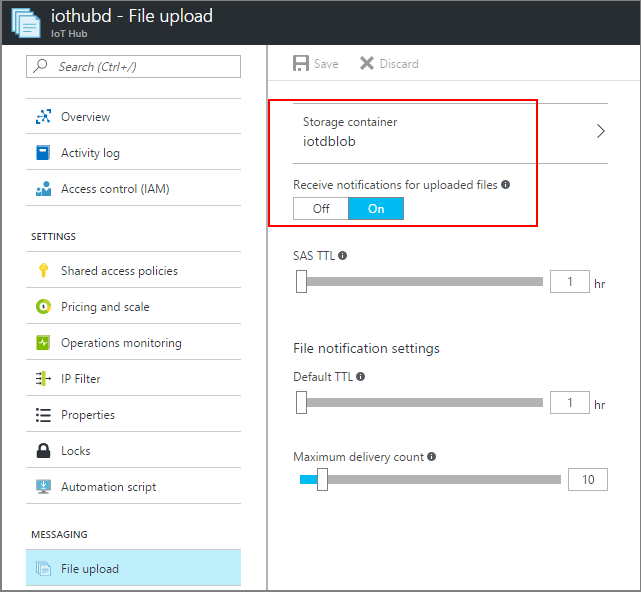
Task: Open the IP Filter settings
Action: tap(133, 378)
